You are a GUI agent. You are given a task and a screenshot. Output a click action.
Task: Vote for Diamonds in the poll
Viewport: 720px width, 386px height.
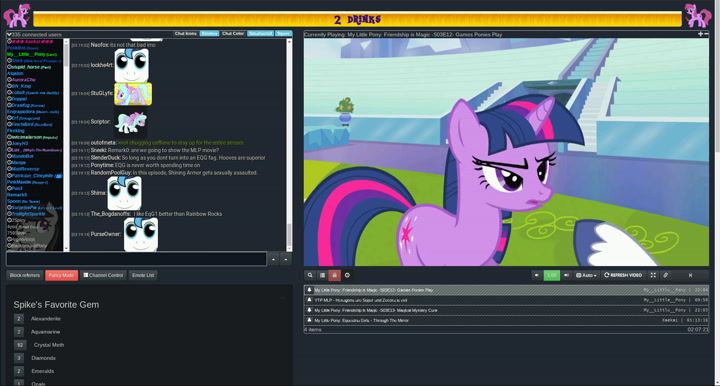pos(19,358)
